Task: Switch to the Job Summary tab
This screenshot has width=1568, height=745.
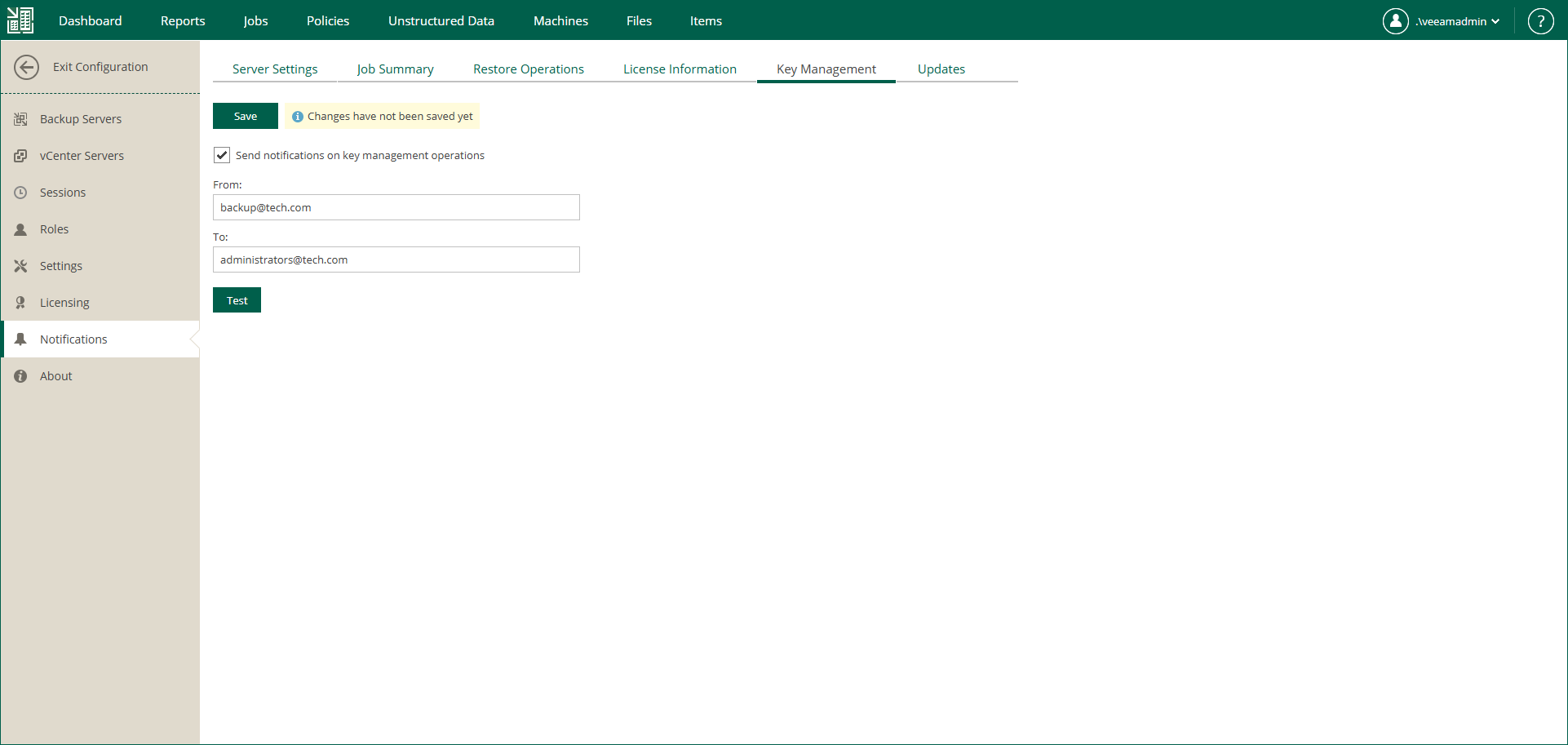Action: [395, 69]
